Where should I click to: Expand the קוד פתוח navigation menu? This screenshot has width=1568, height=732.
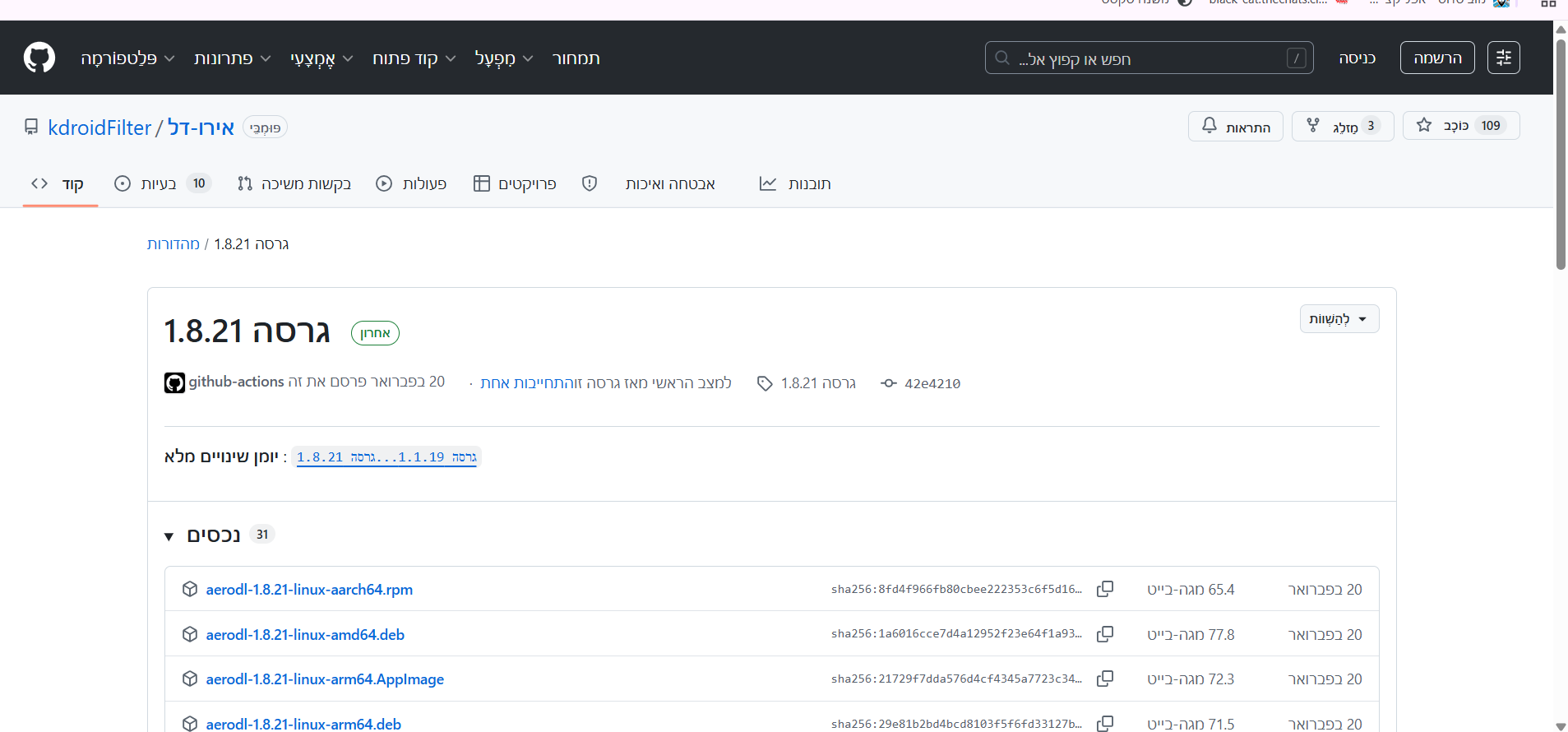pyautogui.click(x=414, y=58)
